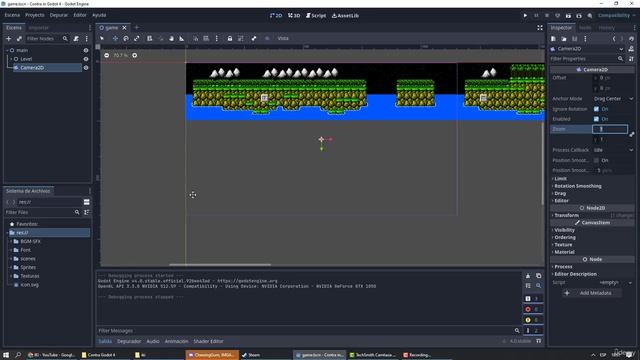Zoom out the viewport with the minus icon

pyautogui.click(x=107, y=55)
